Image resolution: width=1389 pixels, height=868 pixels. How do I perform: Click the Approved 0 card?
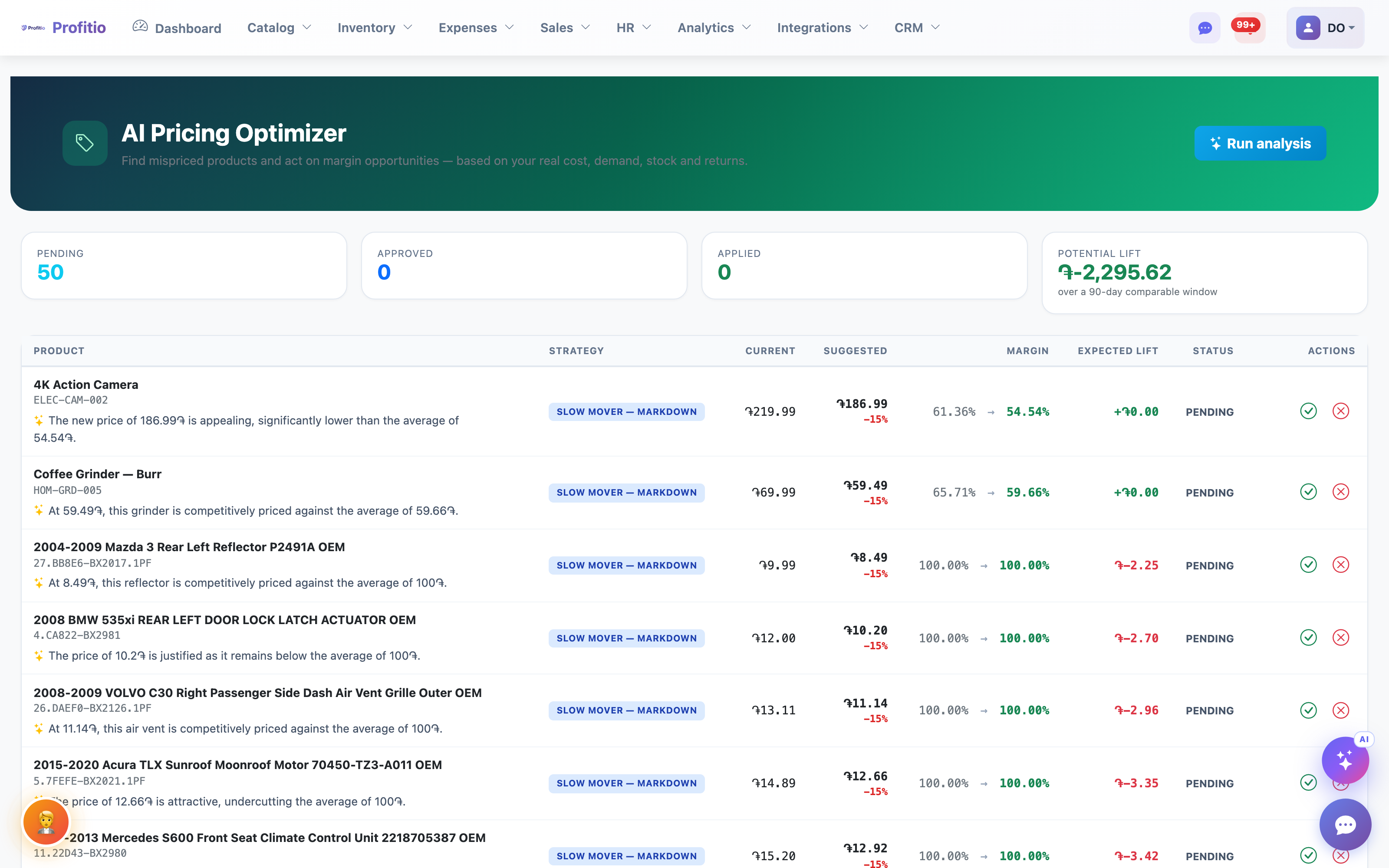(524, 265)
